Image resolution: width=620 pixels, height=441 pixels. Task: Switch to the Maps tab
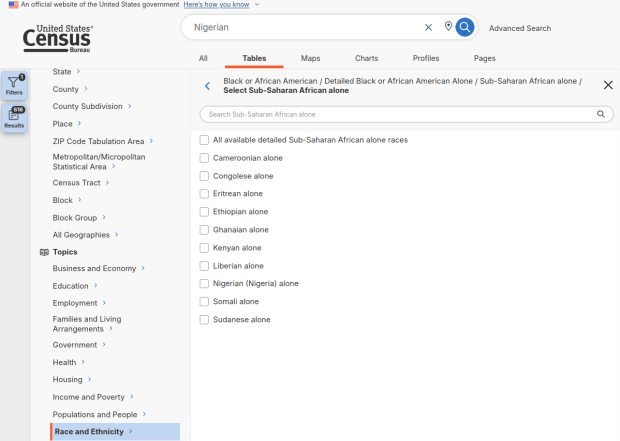[310, 59]
